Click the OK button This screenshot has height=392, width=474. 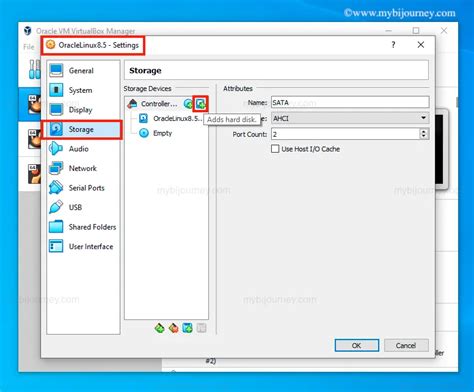357,346
